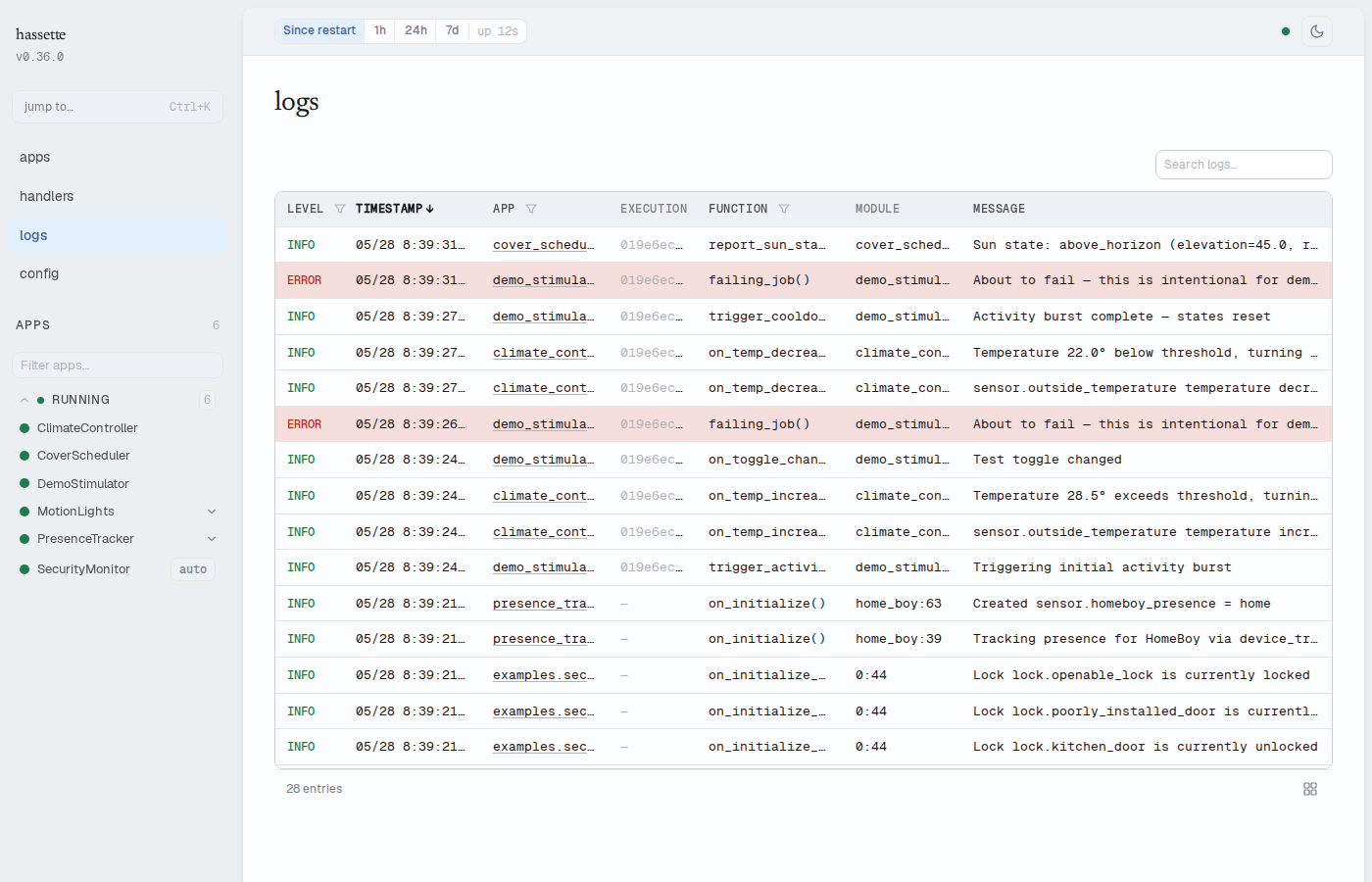The height and width of the screenshot is (882, 1372).
Task: Go to the apps page
Action: (118, 157)
